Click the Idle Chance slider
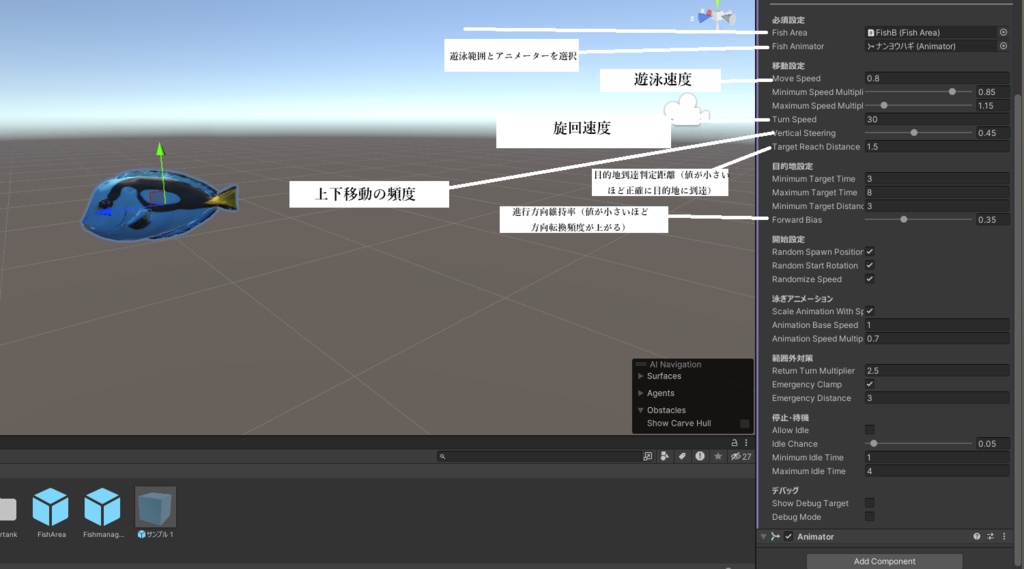This screenshot has width=1024, height=569. pyautogui.click(x=919, y=444)
